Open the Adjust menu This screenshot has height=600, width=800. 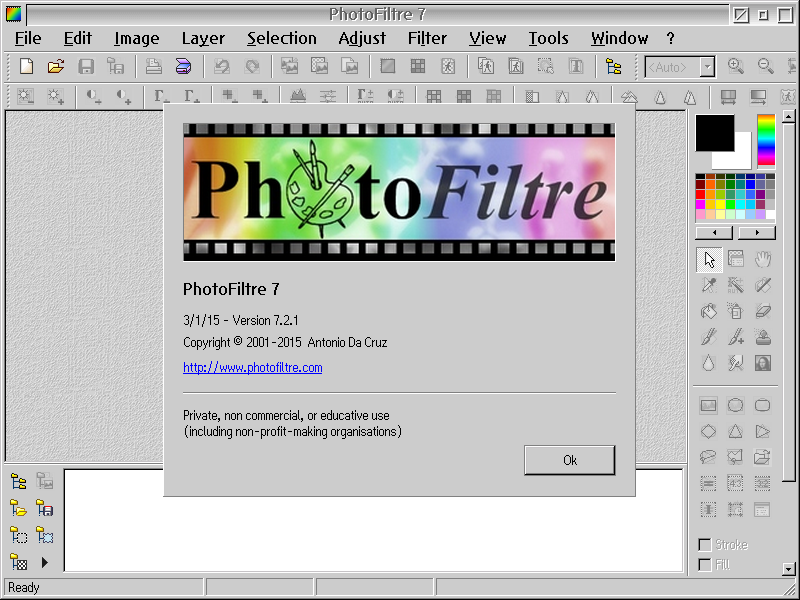coord(362,38)
